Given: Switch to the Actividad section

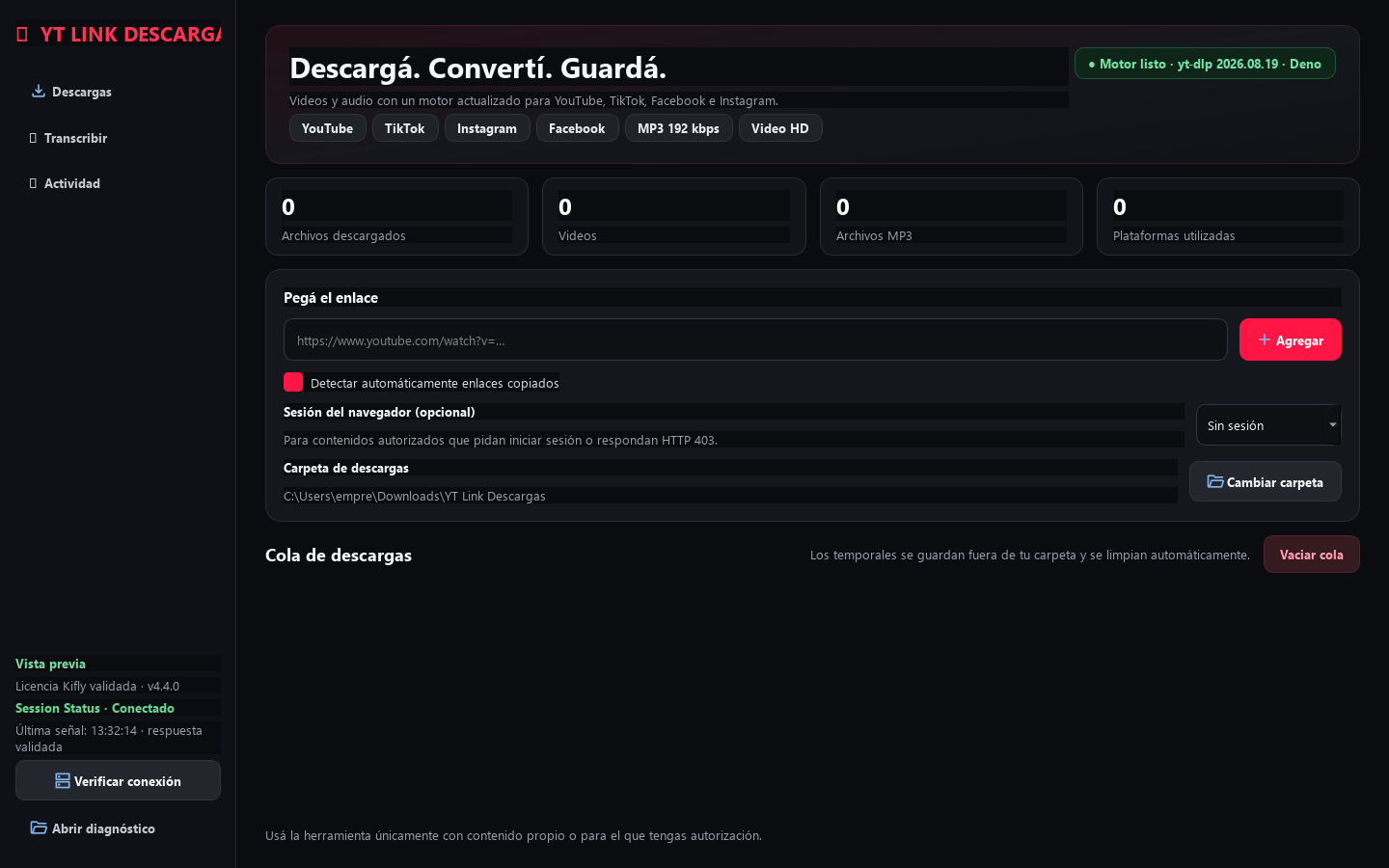Looking at the screenshot, I should [x=118, y=183].
